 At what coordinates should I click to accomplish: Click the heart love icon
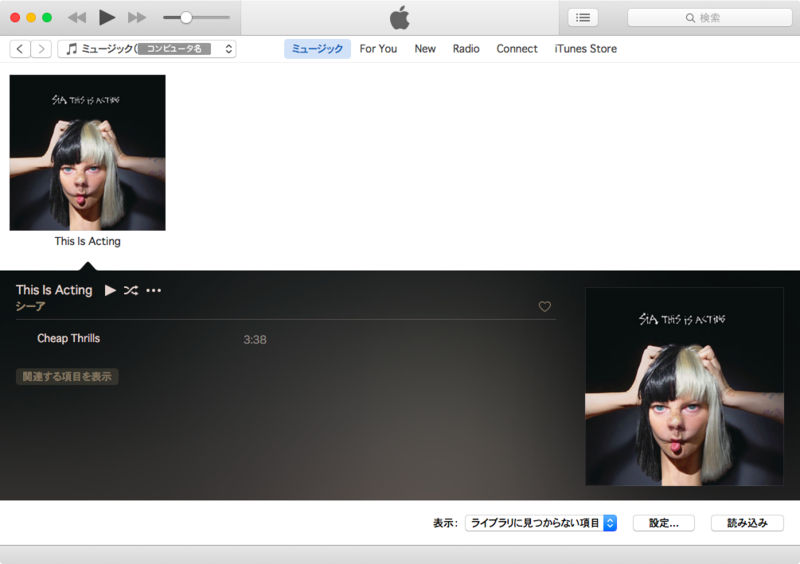544,306
